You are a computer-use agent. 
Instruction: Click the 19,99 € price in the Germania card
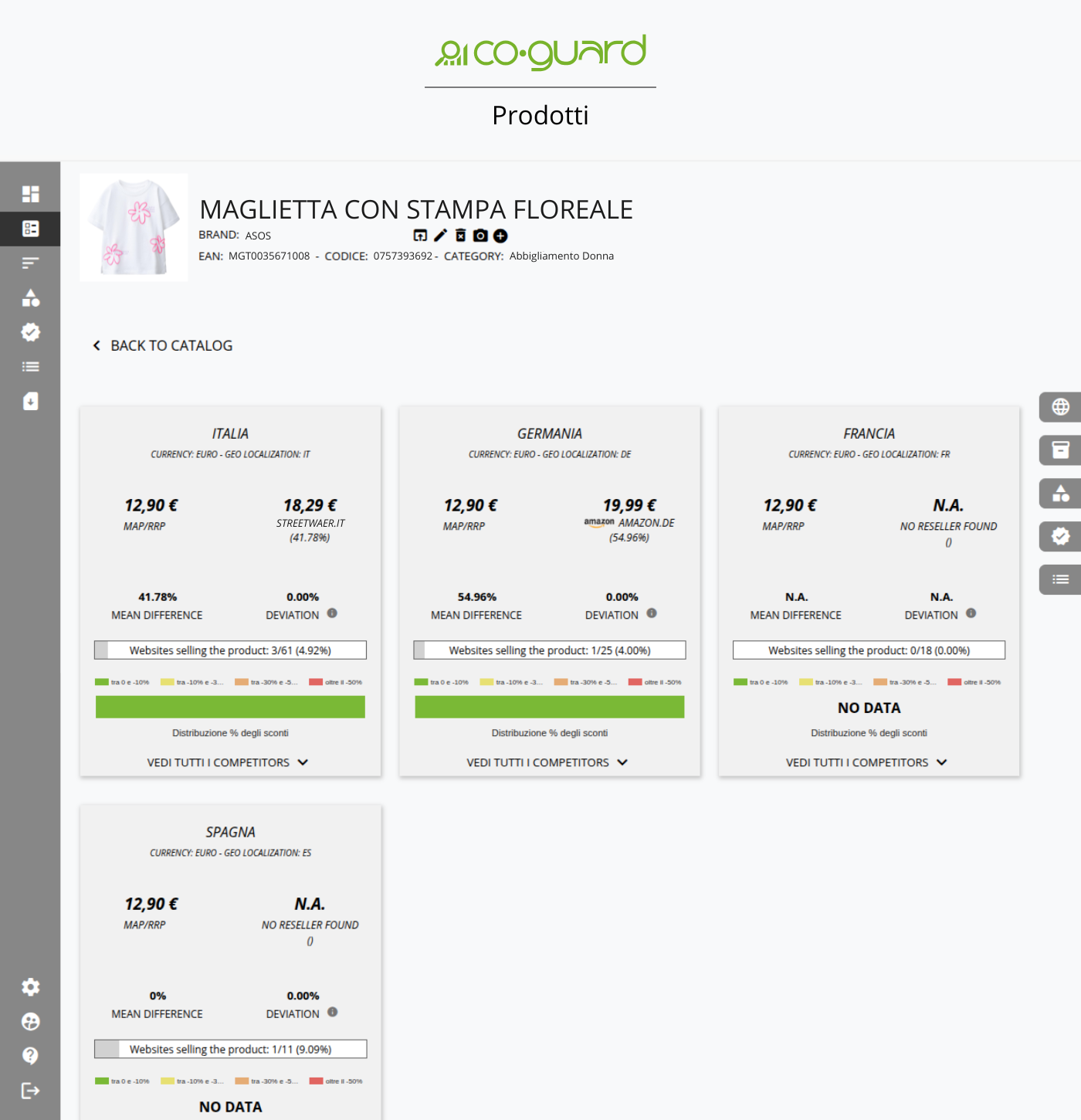[x=629, y=505]
